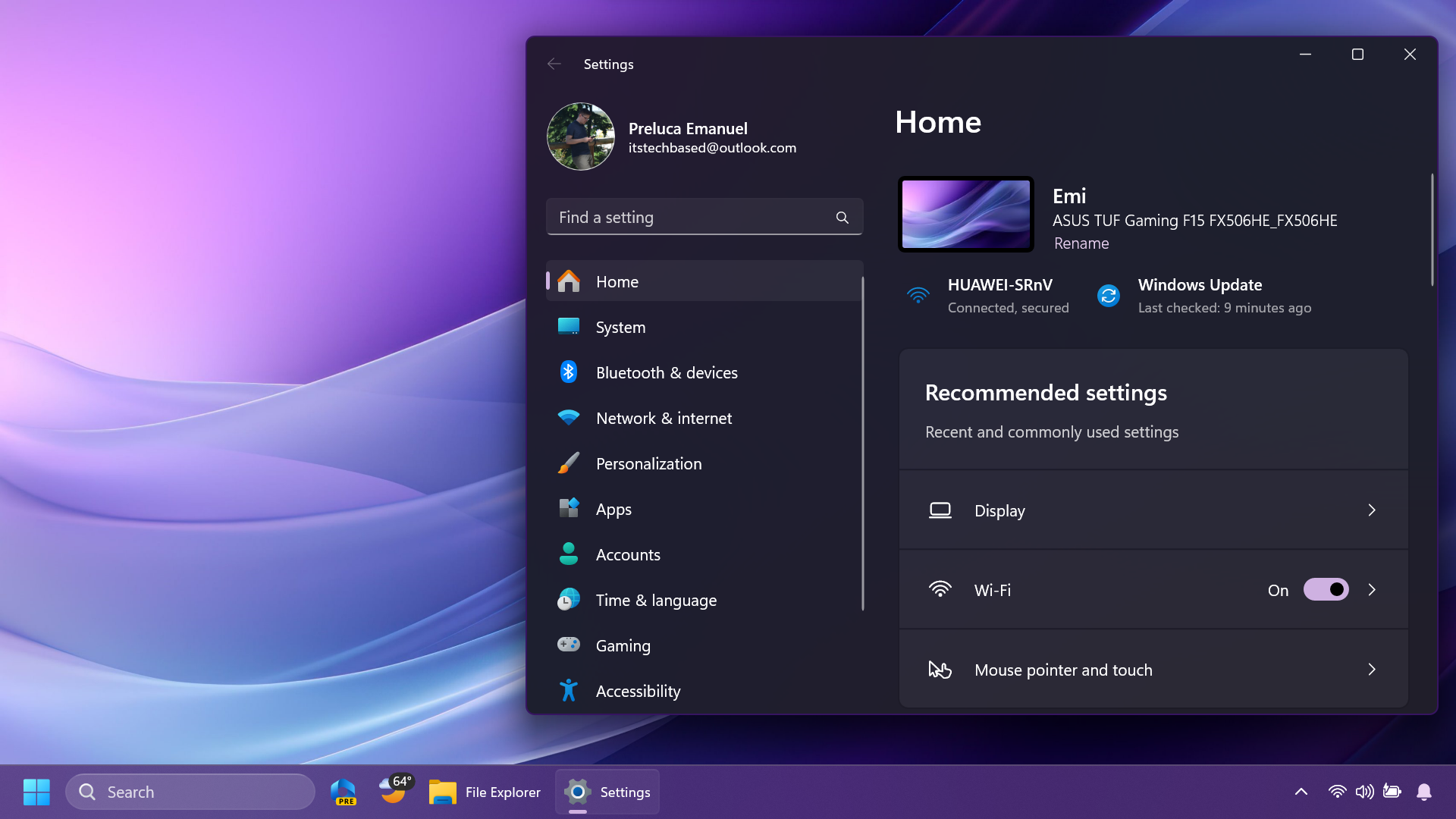Click the taskbar Wi-Fi tray icon
Screen dimensions: 1456x819
(1337, 792)
